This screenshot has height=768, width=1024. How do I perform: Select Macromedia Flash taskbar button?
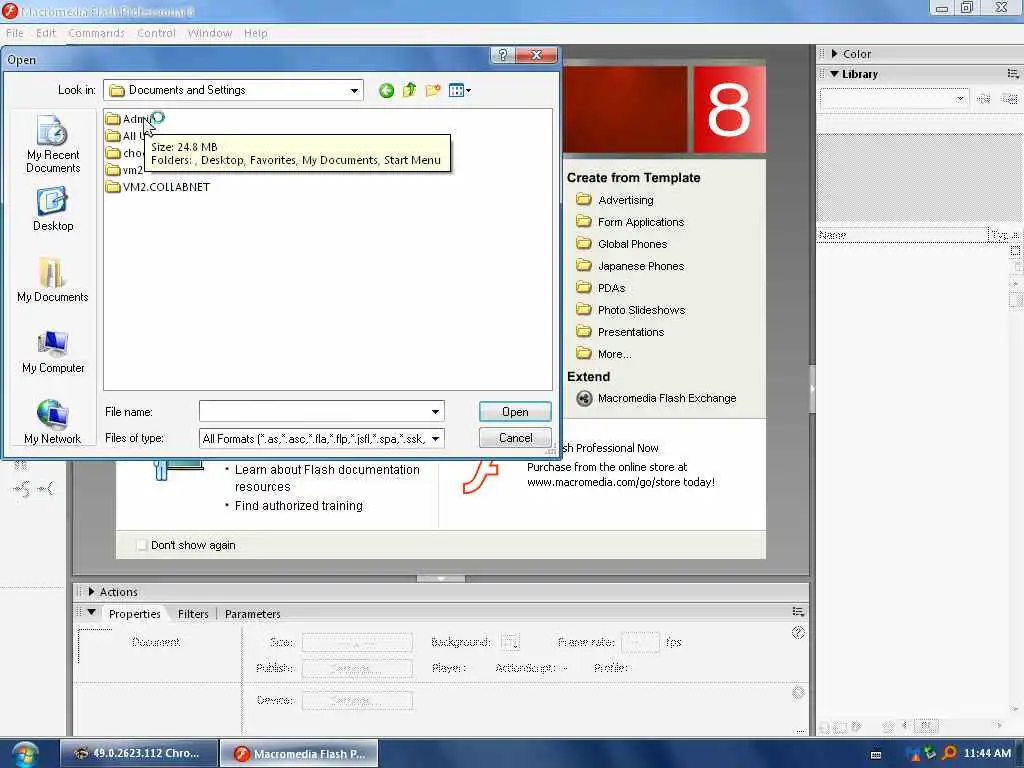299,753
